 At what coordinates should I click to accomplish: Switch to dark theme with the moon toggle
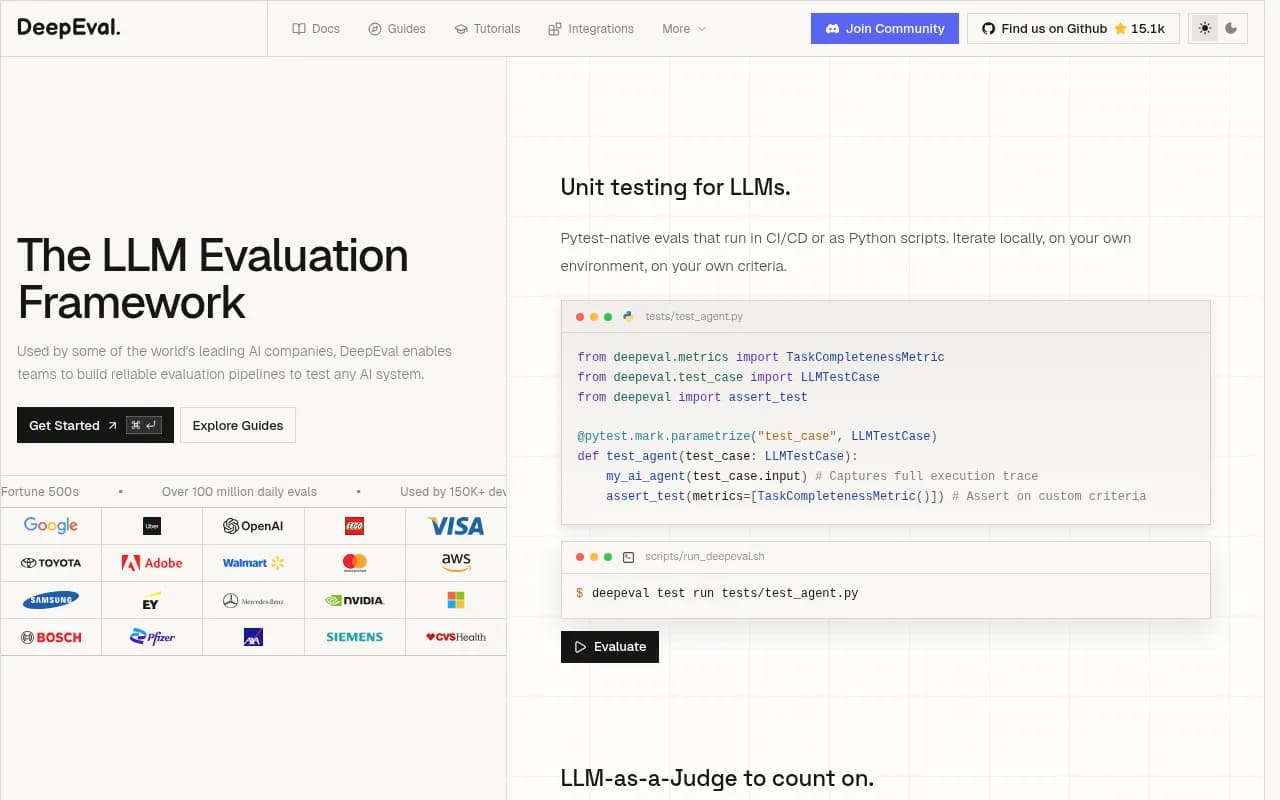tap(1231, 29)
